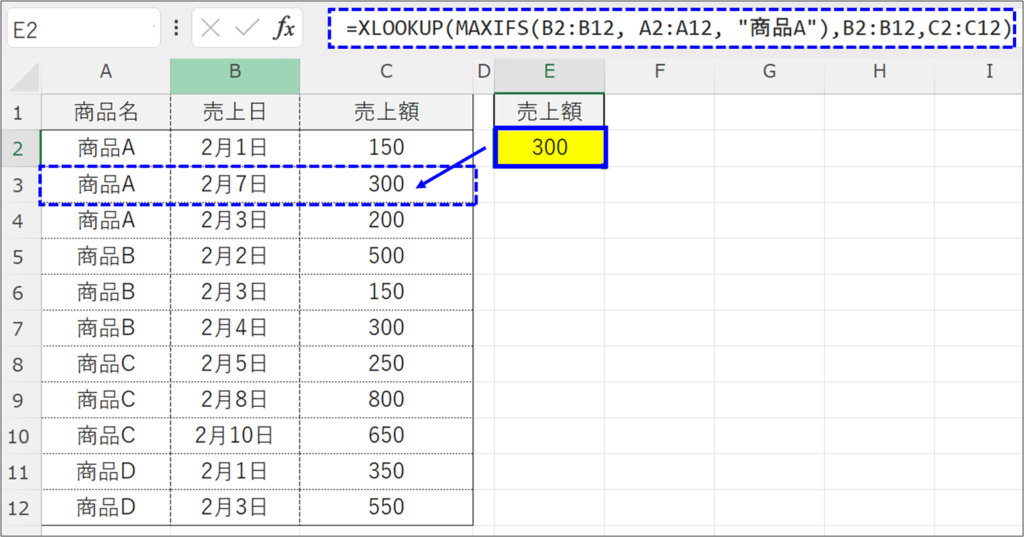1024x537 pixels.
Task: Select the cell with sales amount 550
Action: [x=386, y=507]
